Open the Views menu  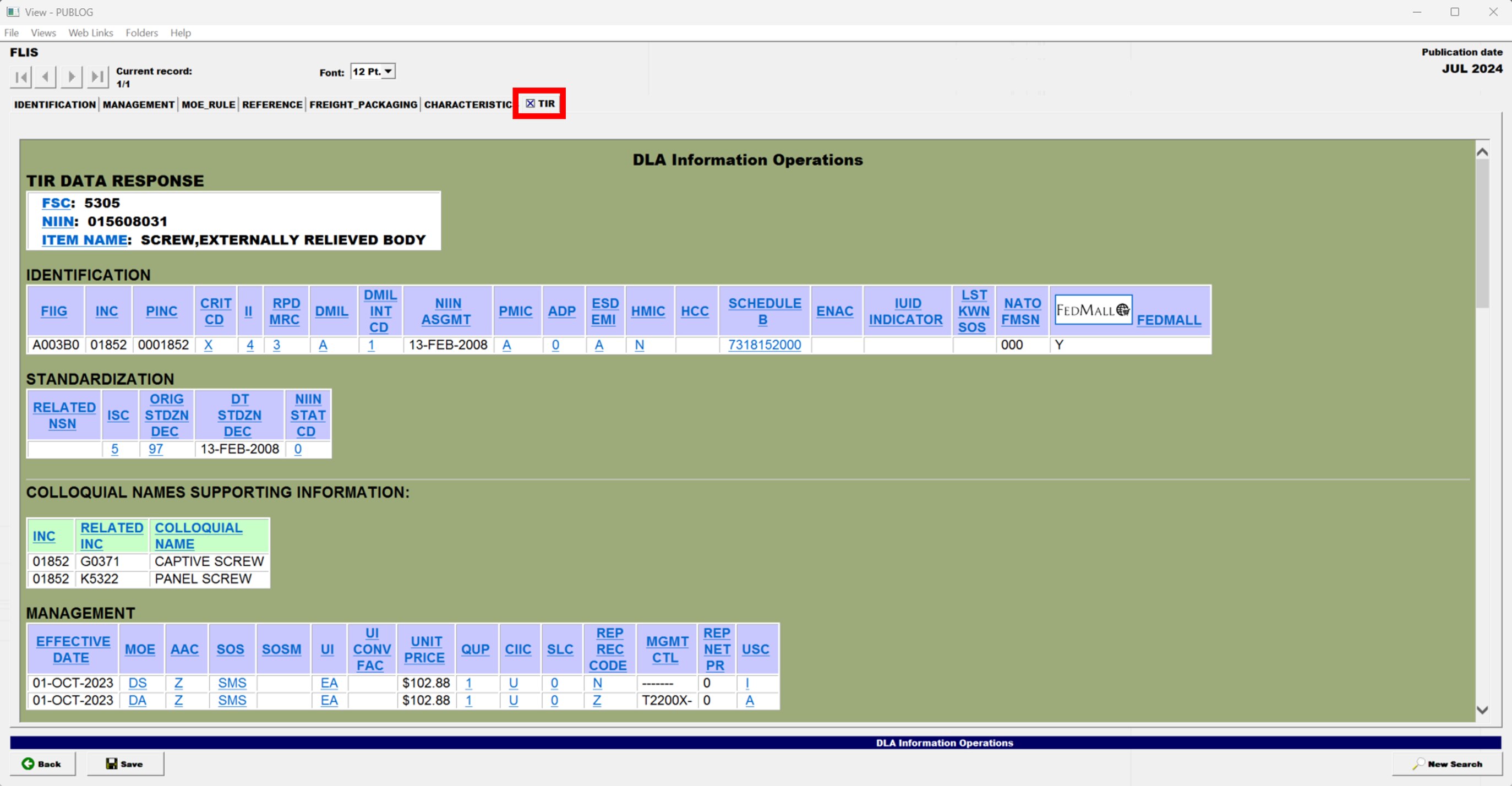pos(43,33)
